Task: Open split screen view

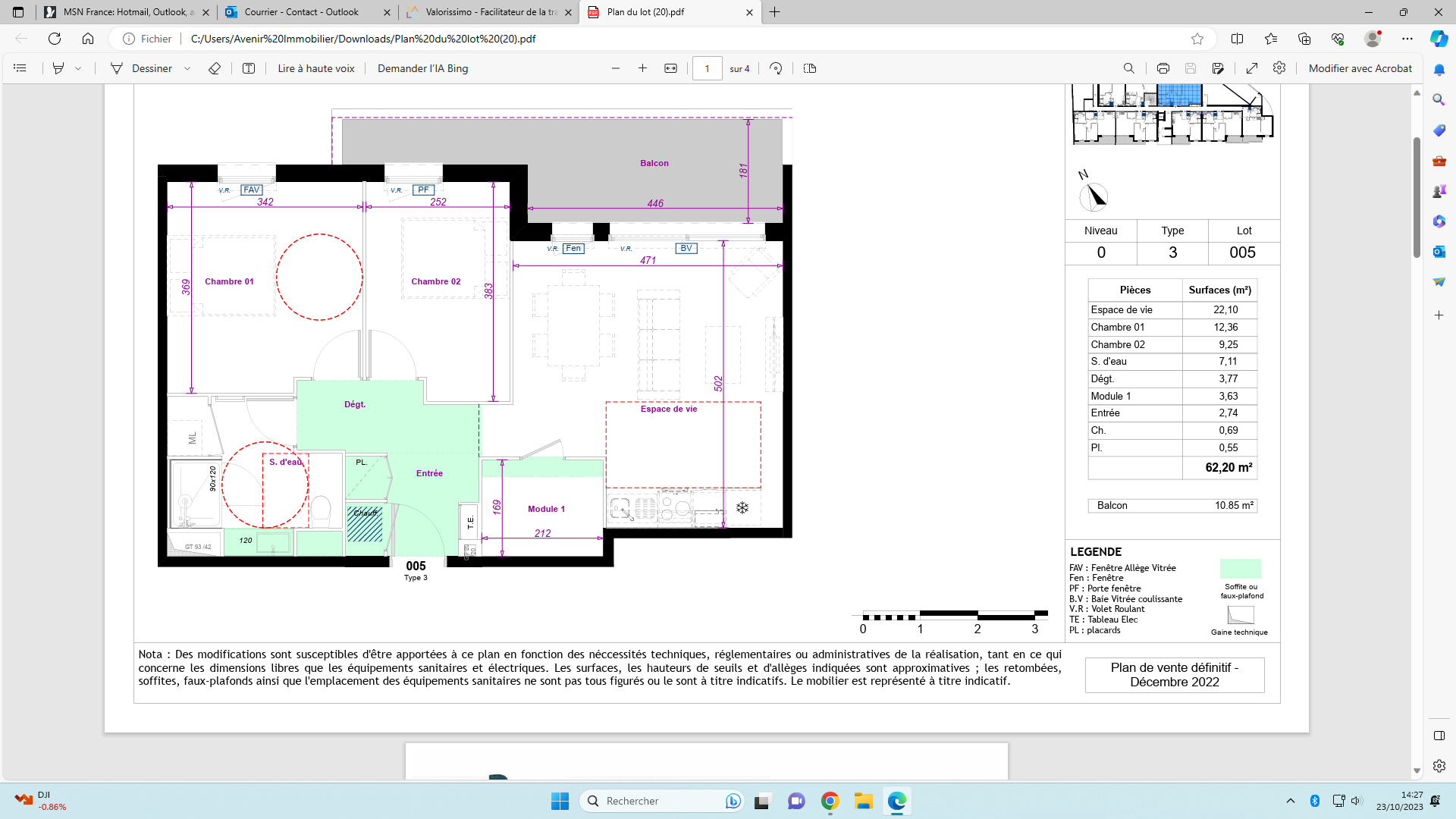Action: [x=1238, y=39]
